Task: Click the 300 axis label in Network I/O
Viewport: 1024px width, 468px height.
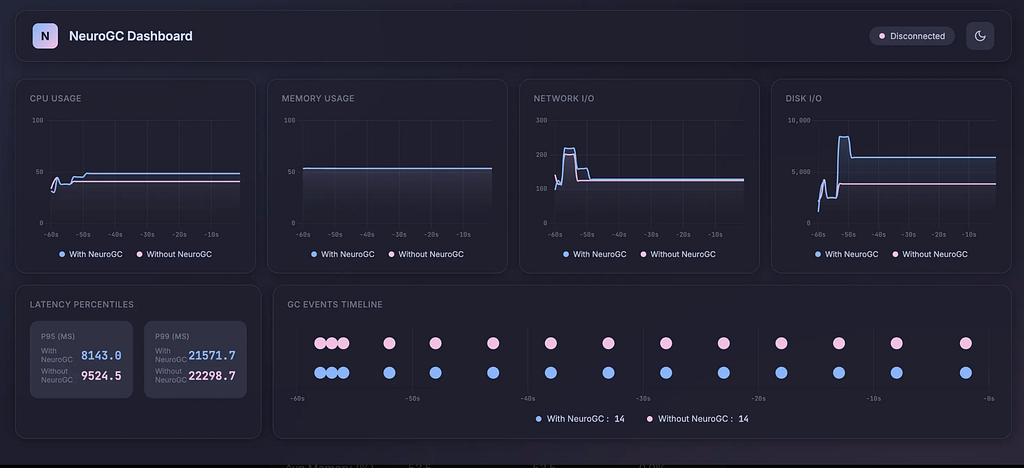Action: click(541, 121)
